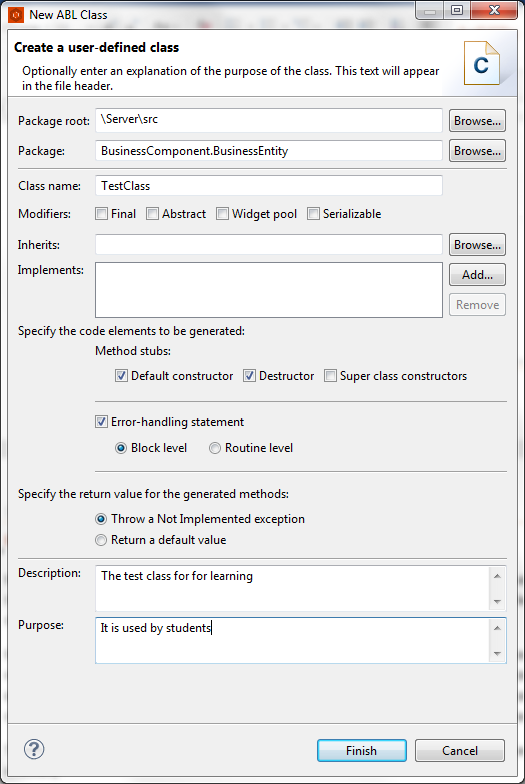Click the Finish button

362,750
